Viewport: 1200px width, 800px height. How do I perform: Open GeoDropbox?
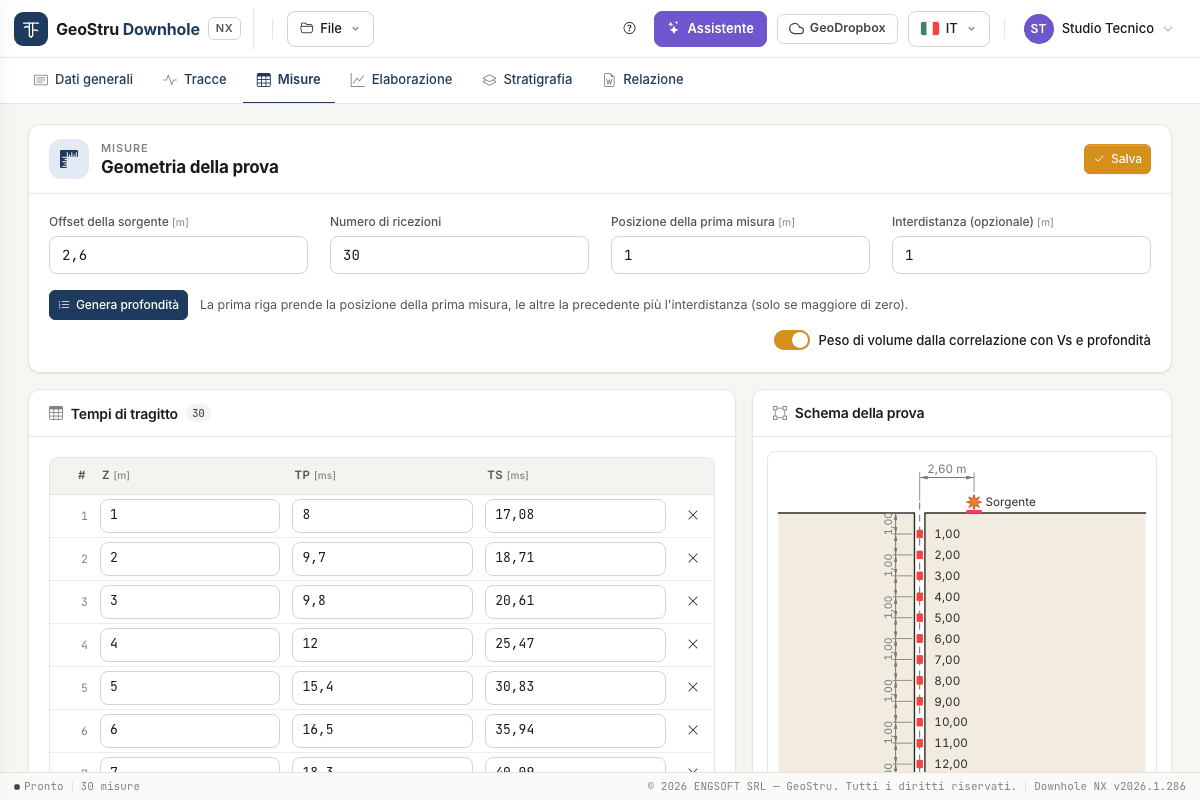837,29
